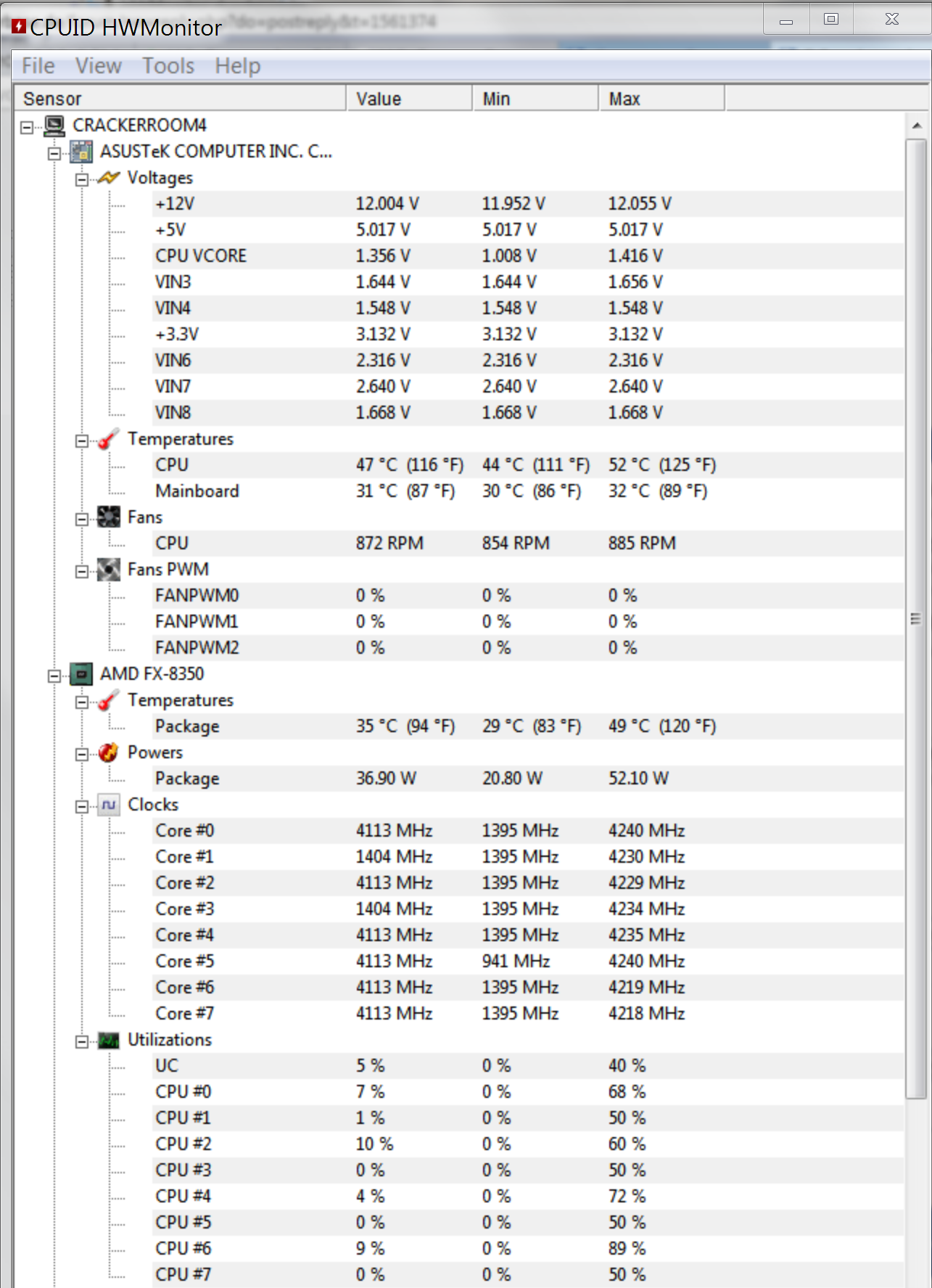Open the View menu

coord(99,66)
